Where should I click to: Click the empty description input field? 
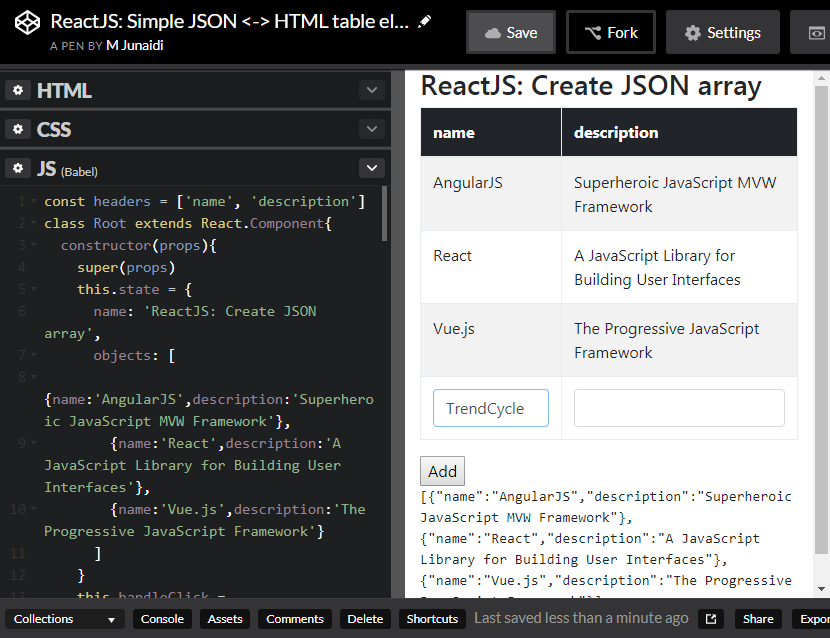(x=679, y=408)
